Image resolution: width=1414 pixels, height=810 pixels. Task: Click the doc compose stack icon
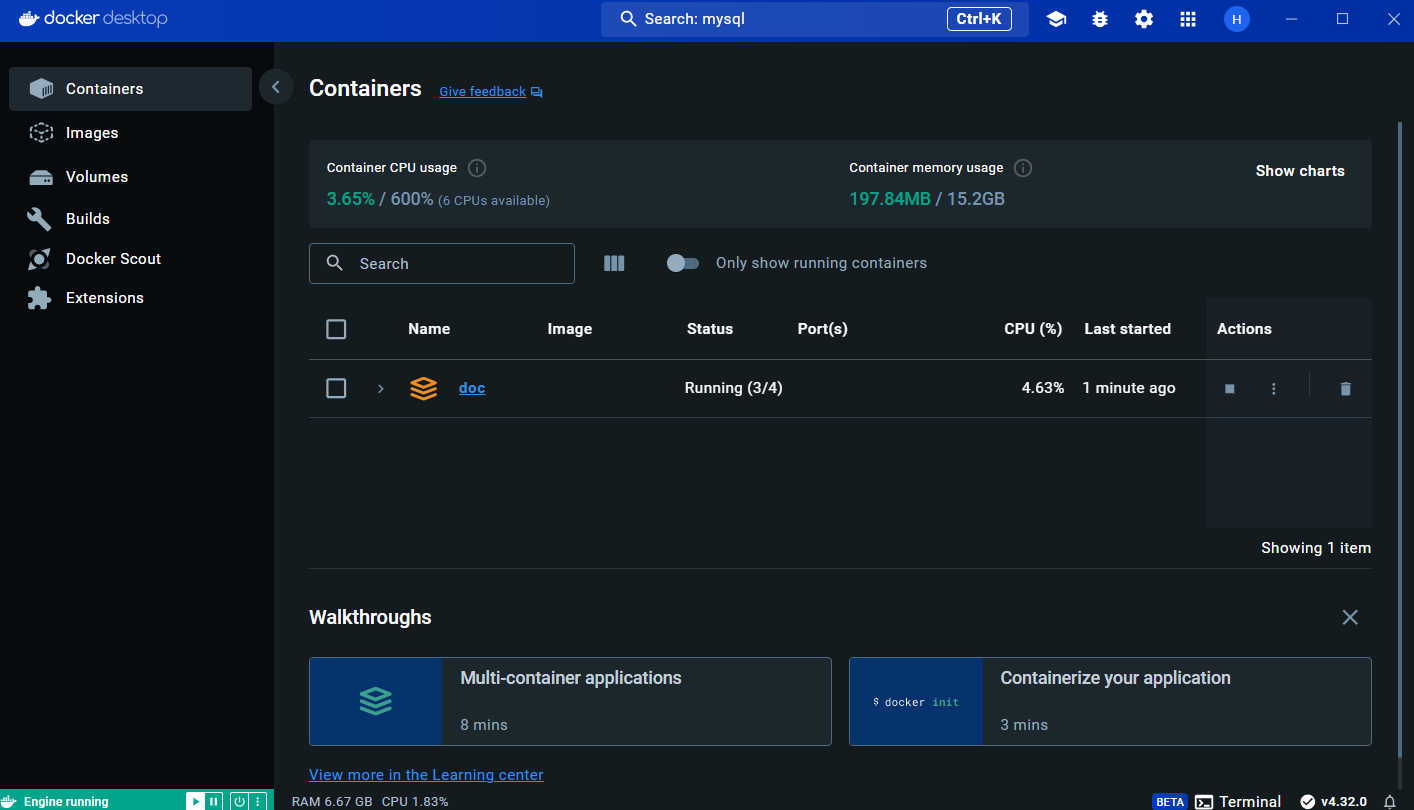[x=424, y=388]
